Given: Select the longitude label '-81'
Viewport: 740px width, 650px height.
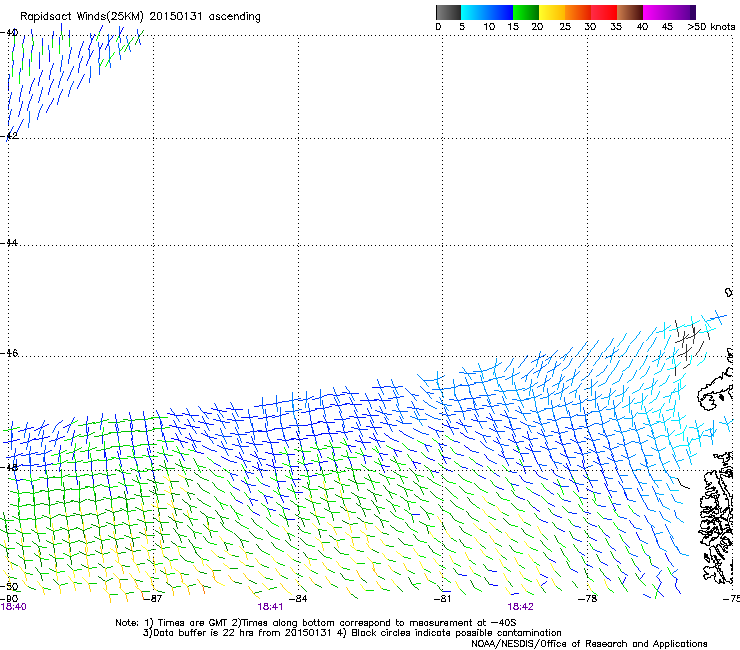Looking at the screenshot, I should click(443, 599).
